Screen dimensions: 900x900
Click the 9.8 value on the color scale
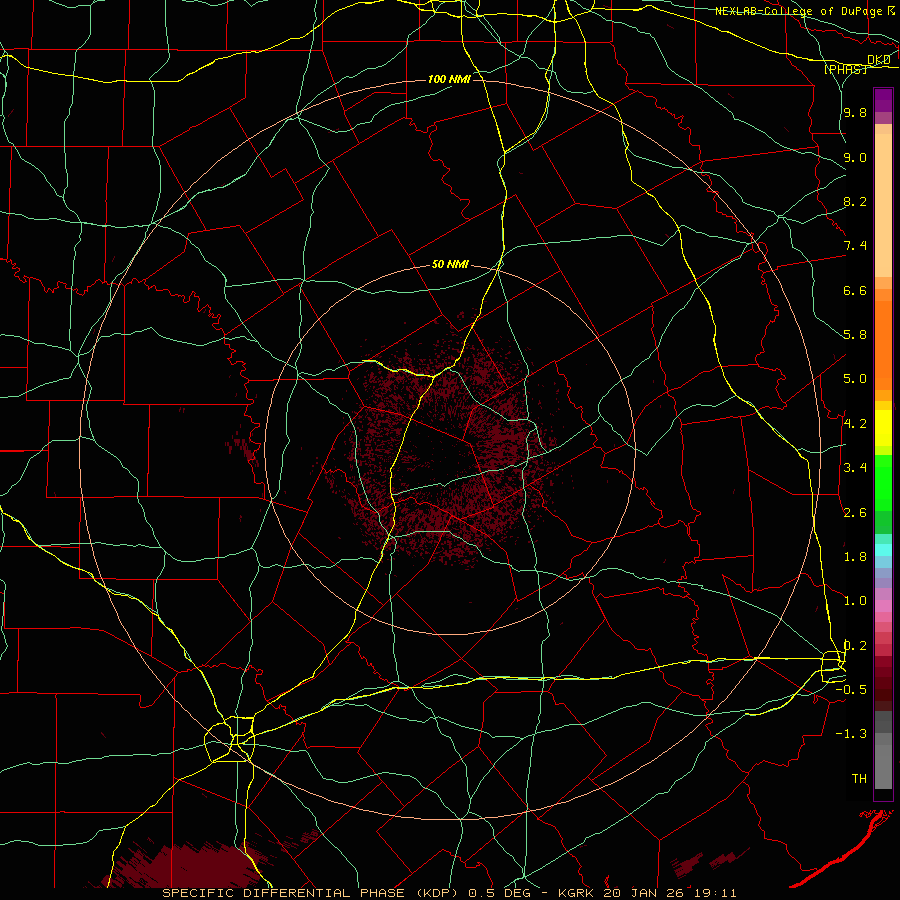click(855, 112)
